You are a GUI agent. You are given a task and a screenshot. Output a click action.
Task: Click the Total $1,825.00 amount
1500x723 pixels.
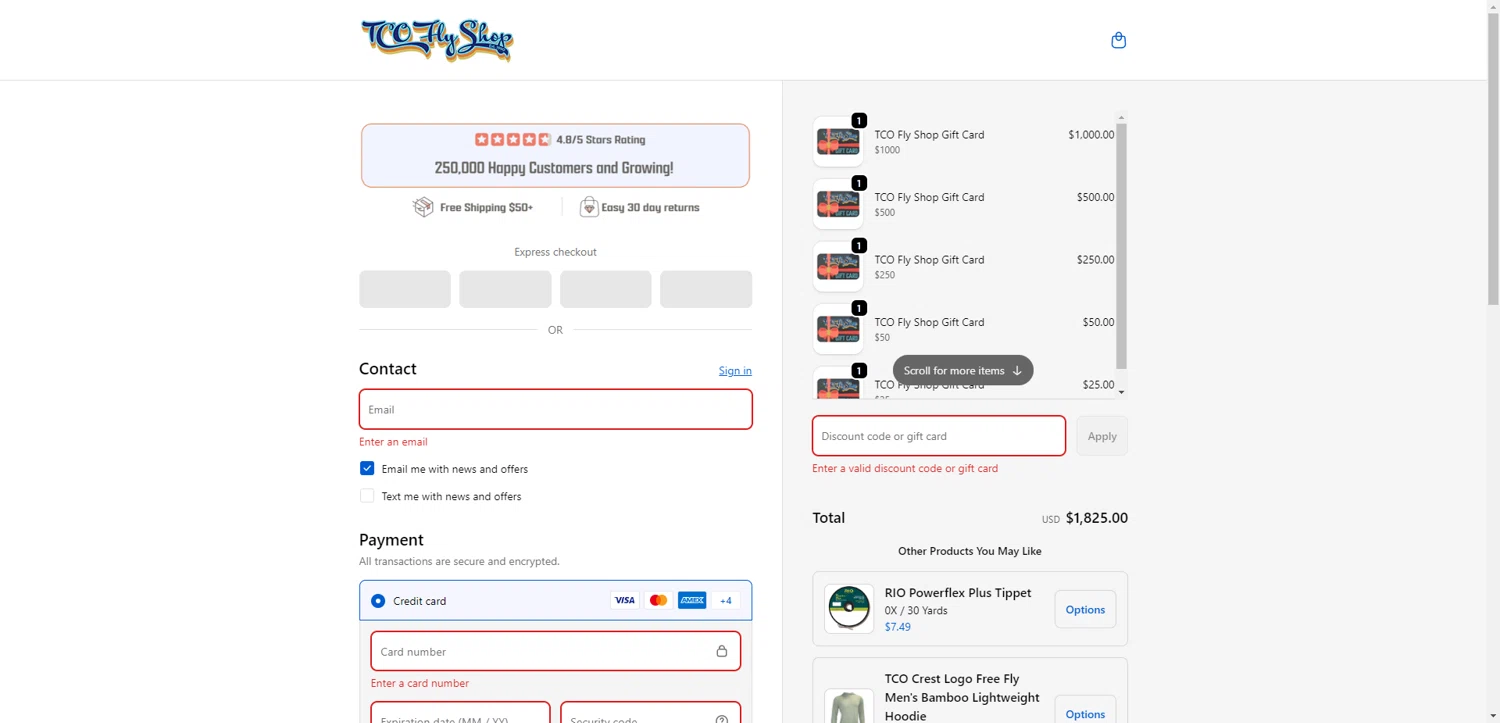point(1096,518)
